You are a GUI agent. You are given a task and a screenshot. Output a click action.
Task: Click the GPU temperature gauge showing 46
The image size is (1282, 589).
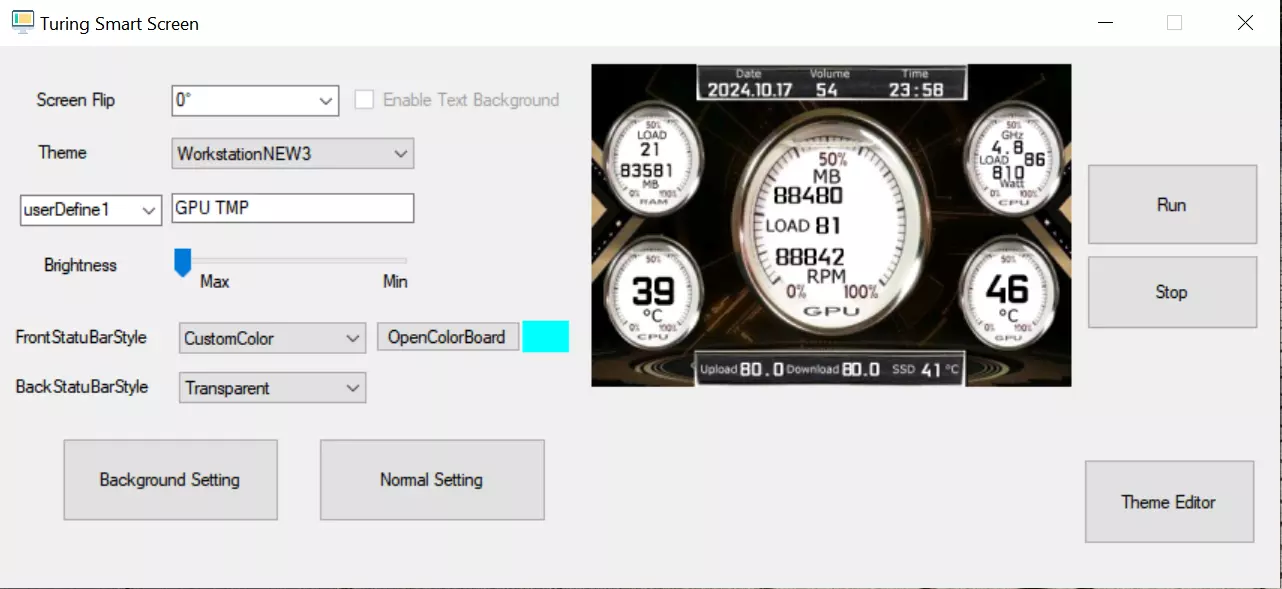[x=1007, y=293]
